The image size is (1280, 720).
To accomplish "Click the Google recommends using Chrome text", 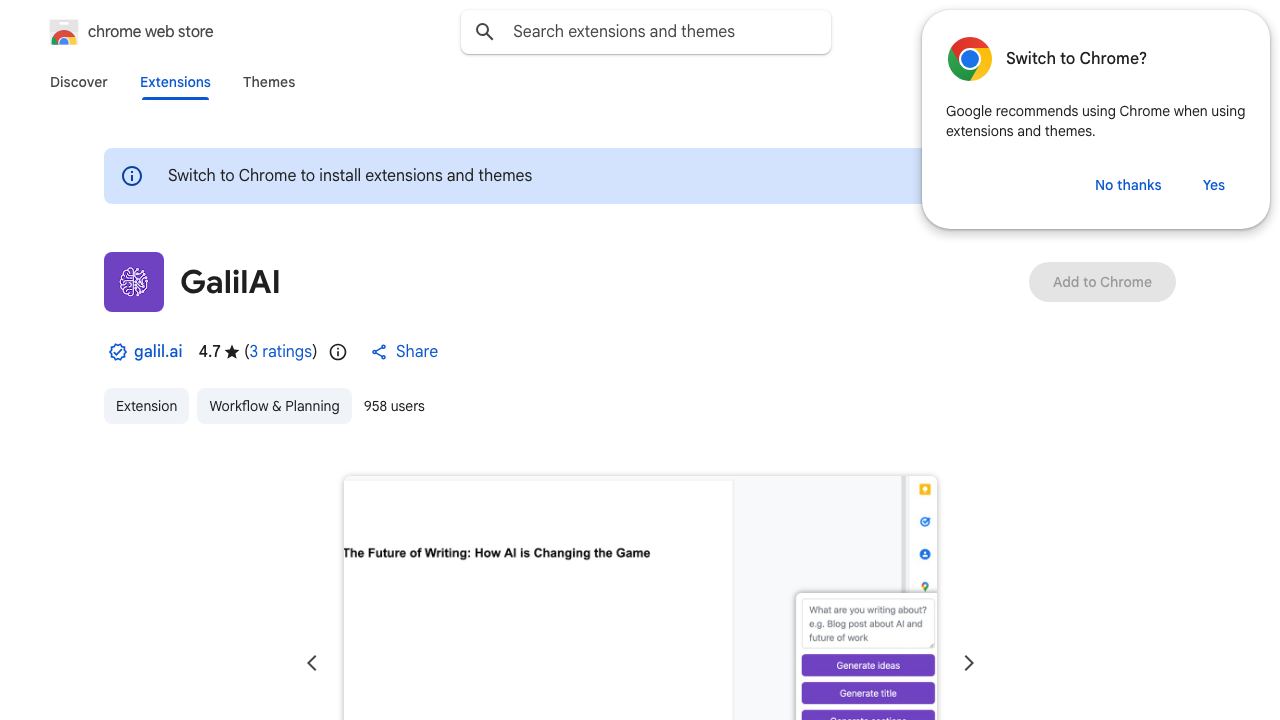I will coord(1095,121).
